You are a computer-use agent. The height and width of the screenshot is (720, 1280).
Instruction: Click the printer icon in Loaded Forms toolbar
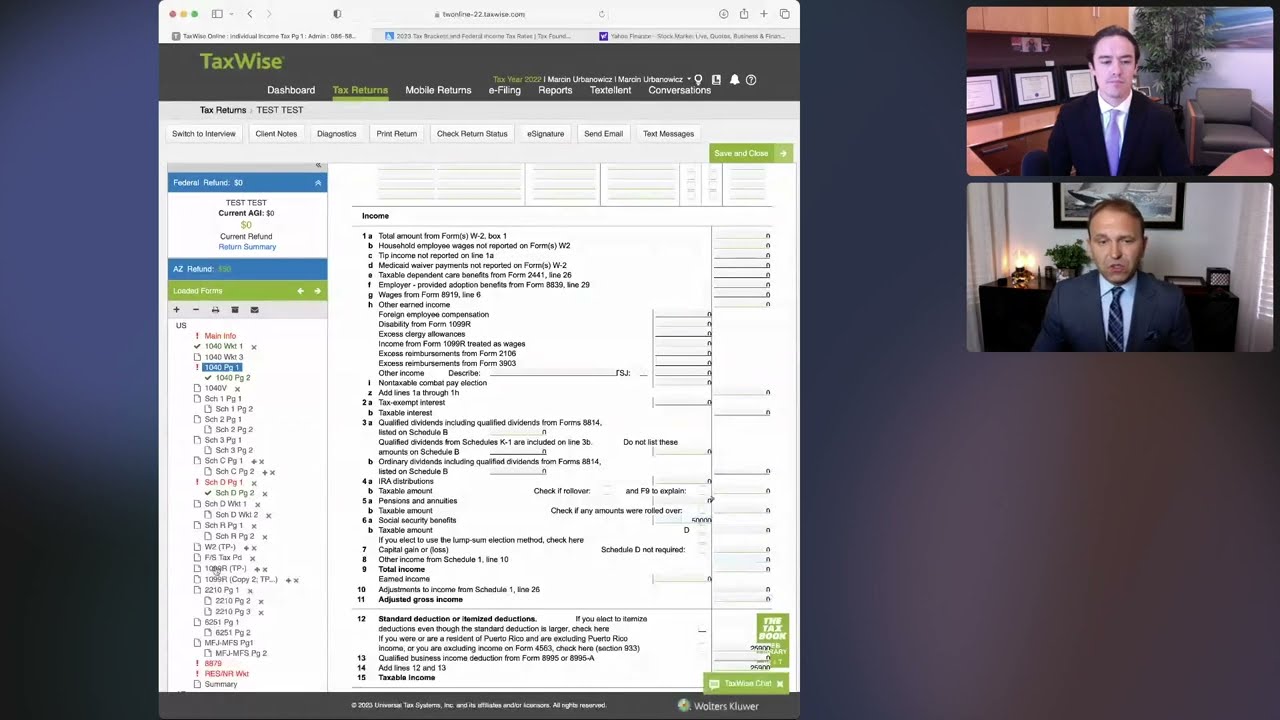[215, 310]
